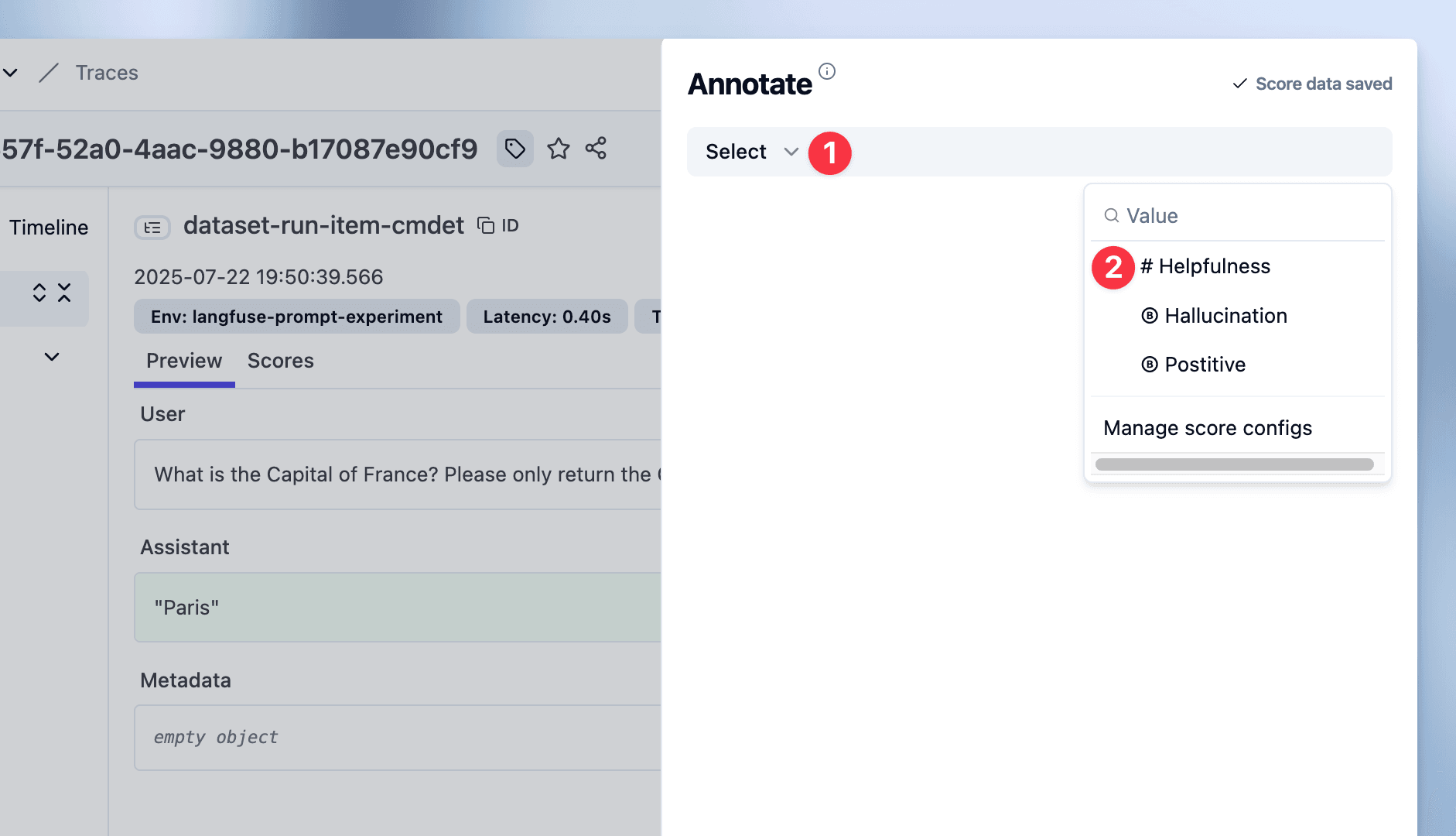Image resolution: width=1456 pixels, height=836 pixels.
Task: Select the Helpfulness score option
Action: point(1205,266)
